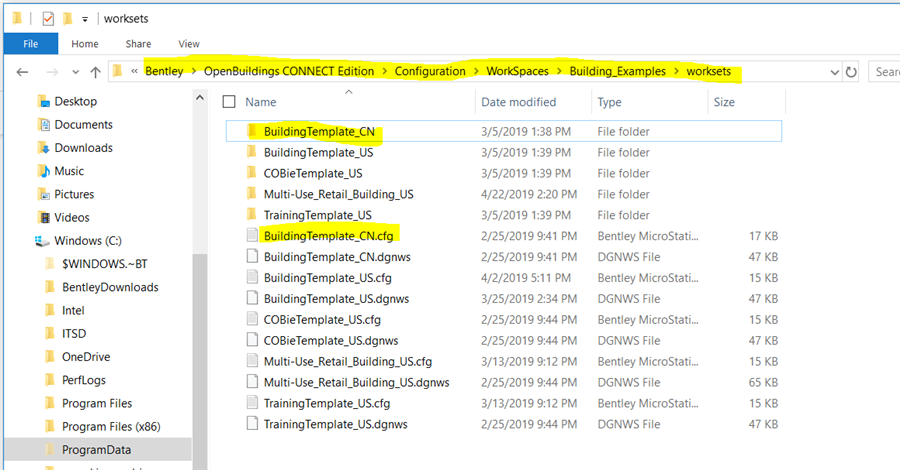This screenshot has height=470, width=900.
Task: Sort by the Size column header
Action: (724, 102)
